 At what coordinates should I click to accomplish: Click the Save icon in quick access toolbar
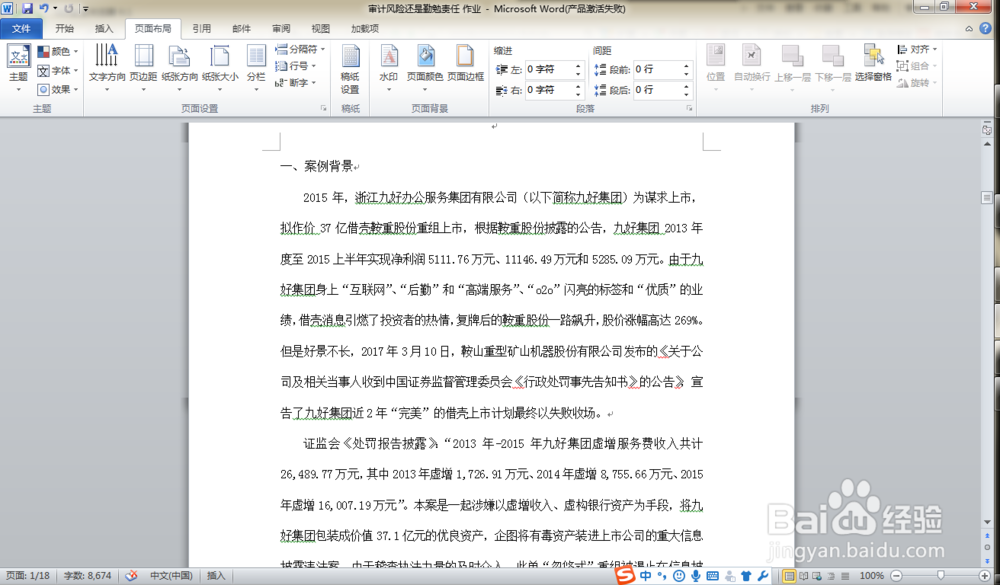(27, 9)
